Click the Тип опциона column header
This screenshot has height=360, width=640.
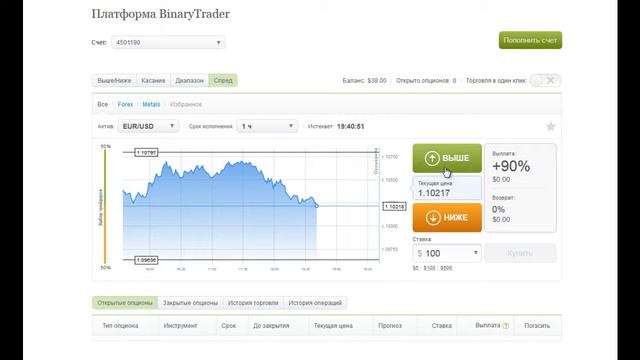pos(120,326)
